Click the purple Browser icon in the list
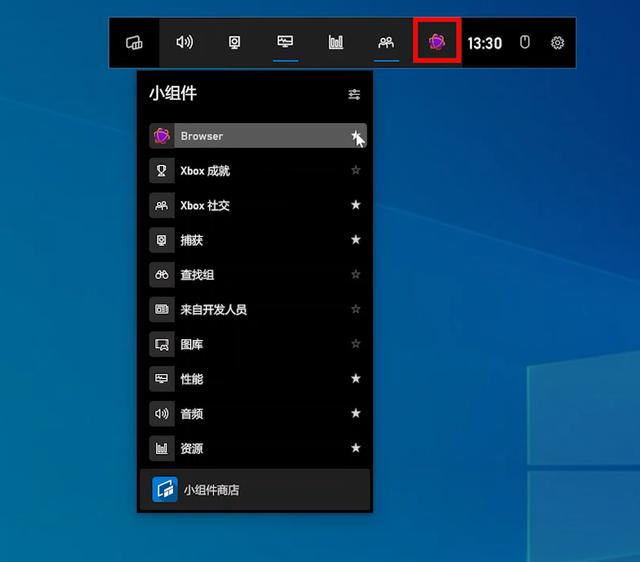 click(x=162, y=136)
